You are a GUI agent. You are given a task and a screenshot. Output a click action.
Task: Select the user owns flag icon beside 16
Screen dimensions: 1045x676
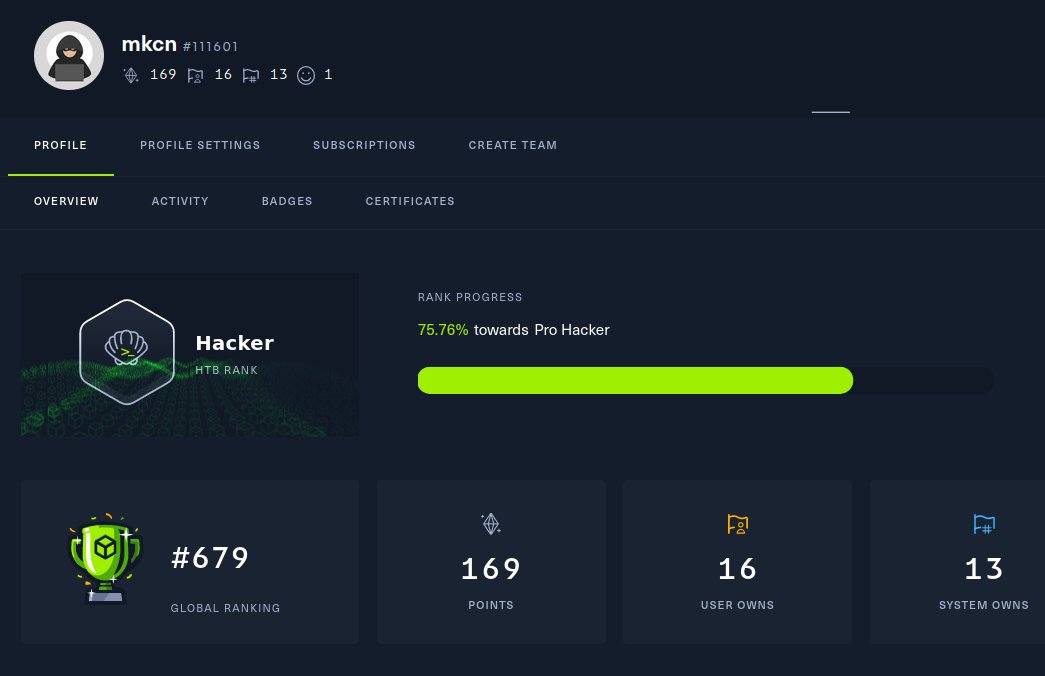pos(195,75)
